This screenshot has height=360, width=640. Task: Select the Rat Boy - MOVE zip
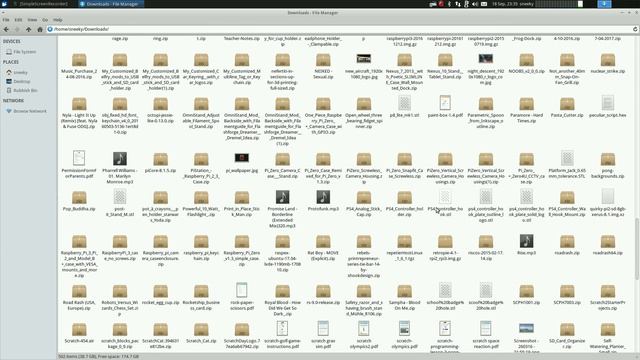tap(323, 242)
